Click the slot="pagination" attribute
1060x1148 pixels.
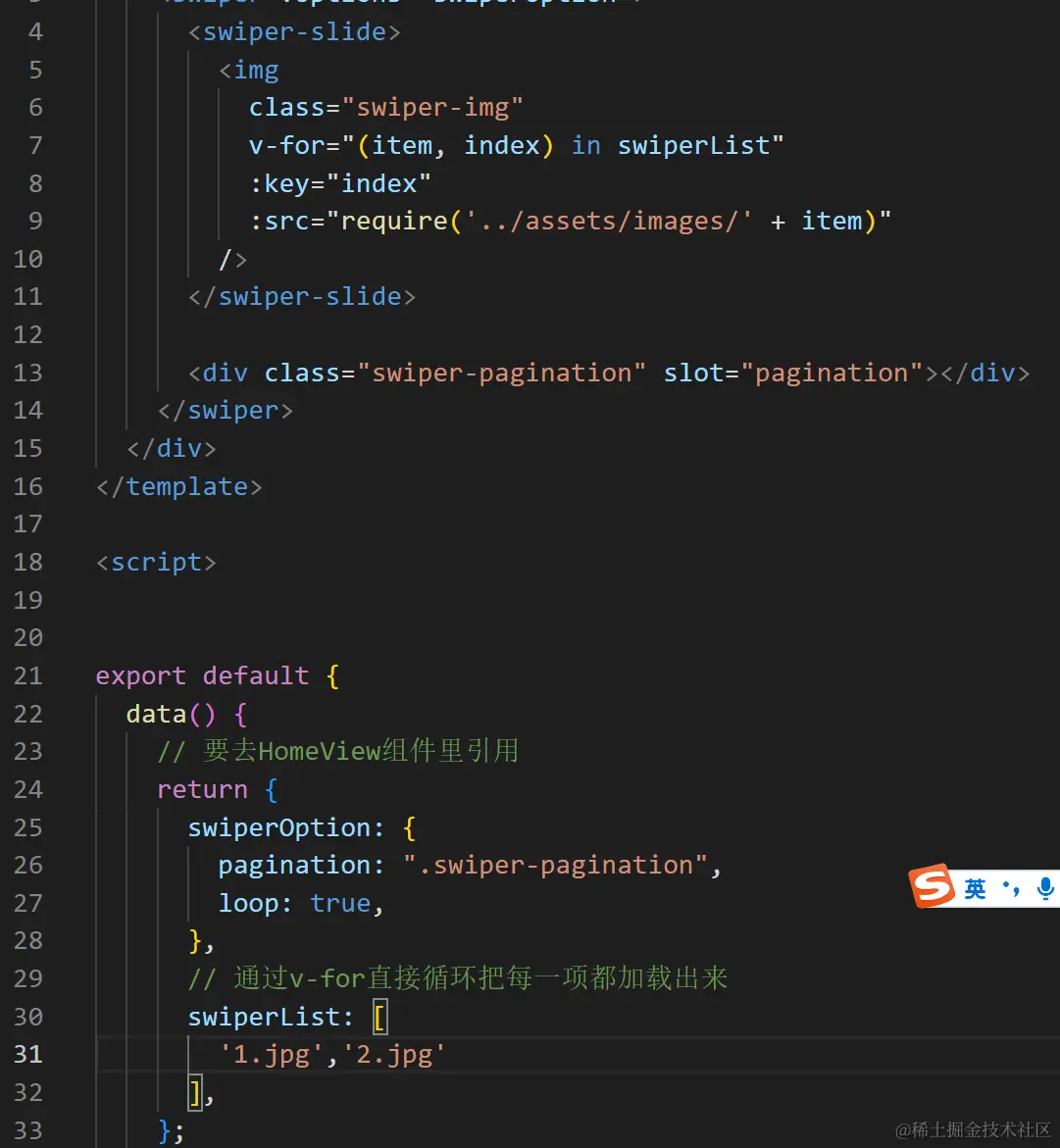click(x=793, y=373)
